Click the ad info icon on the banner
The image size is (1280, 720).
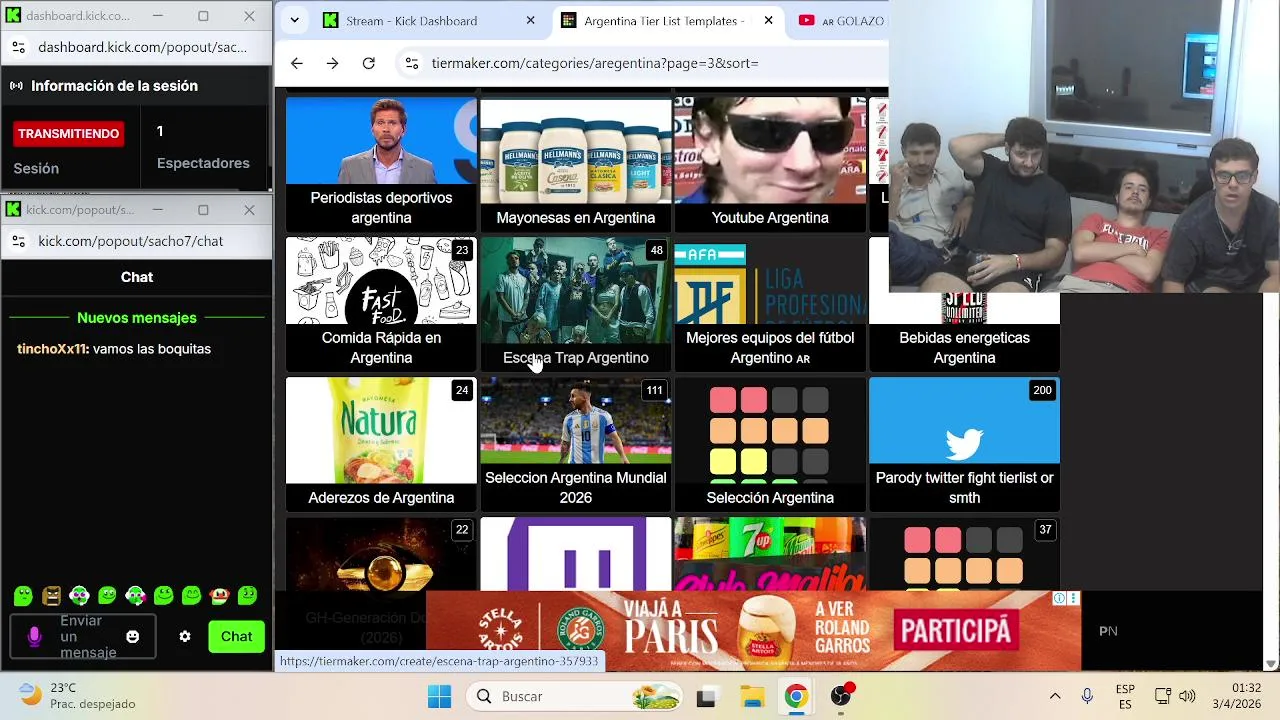(x=1060, y=598)
